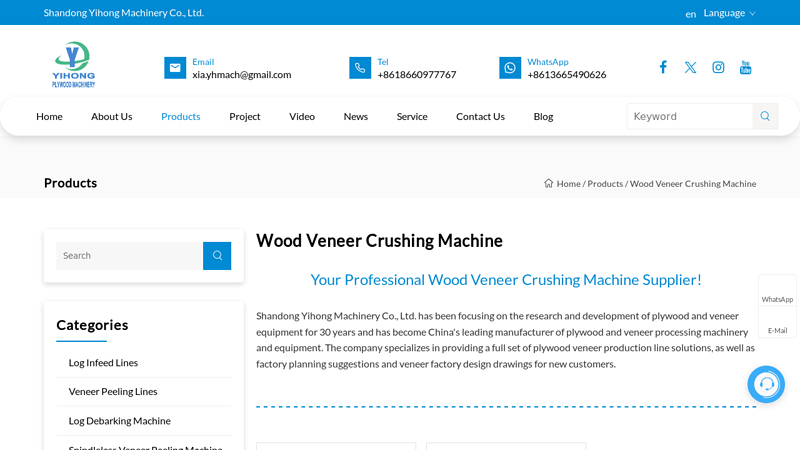Click the phone number +8618660977767
This screenshot has width=800, height=450.
pyautogui.click(x=417, y=74)
